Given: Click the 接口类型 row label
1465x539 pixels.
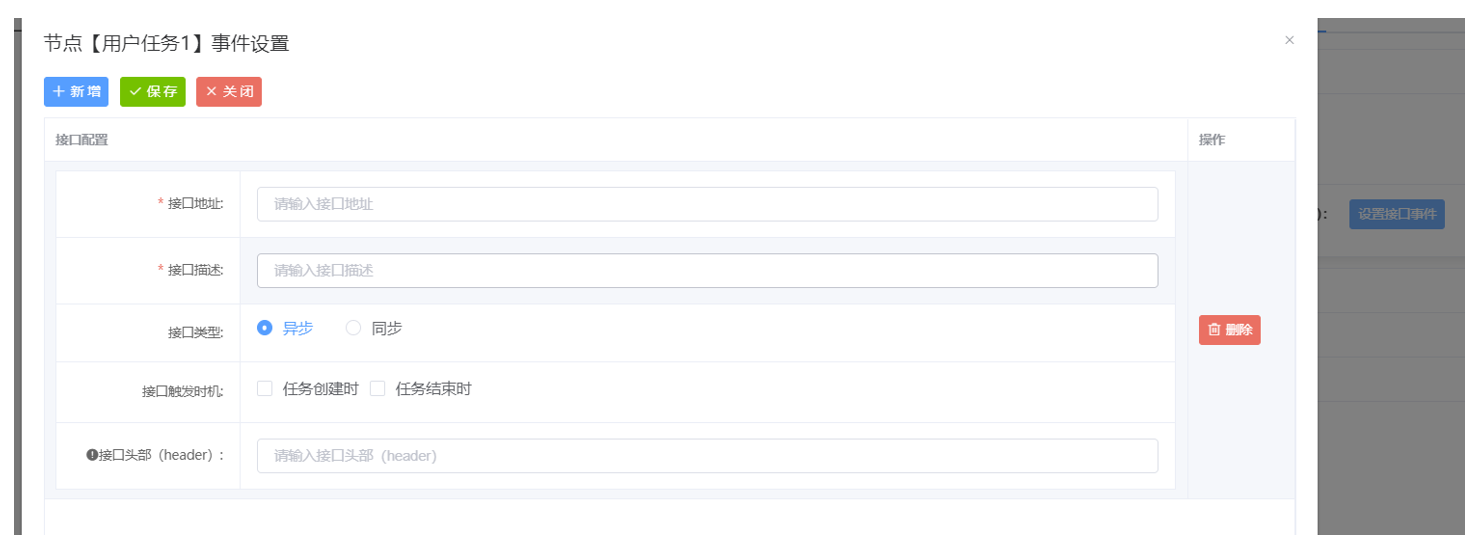Looking at the screenshot, I should pos(195,333).
